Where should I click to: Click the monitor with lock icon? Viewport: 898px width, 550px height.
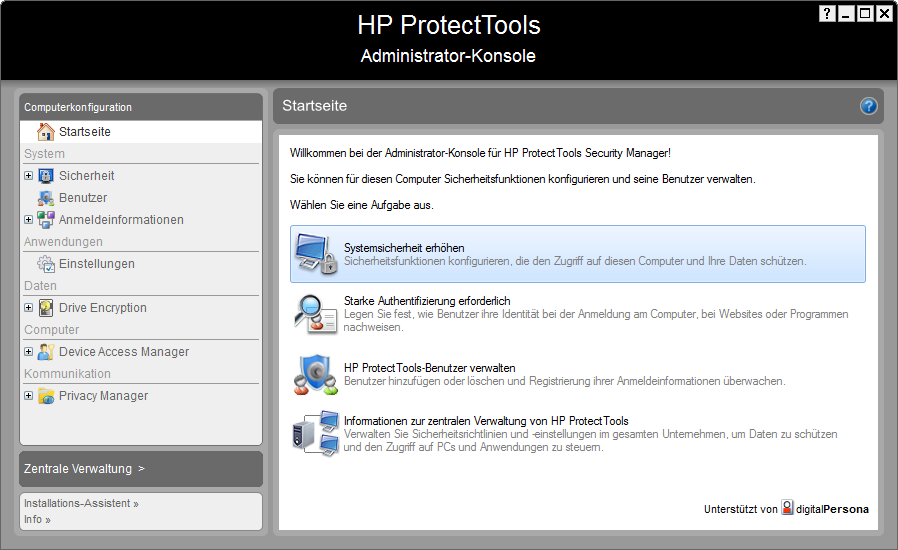pyautogui.click(x=316, y=254)
